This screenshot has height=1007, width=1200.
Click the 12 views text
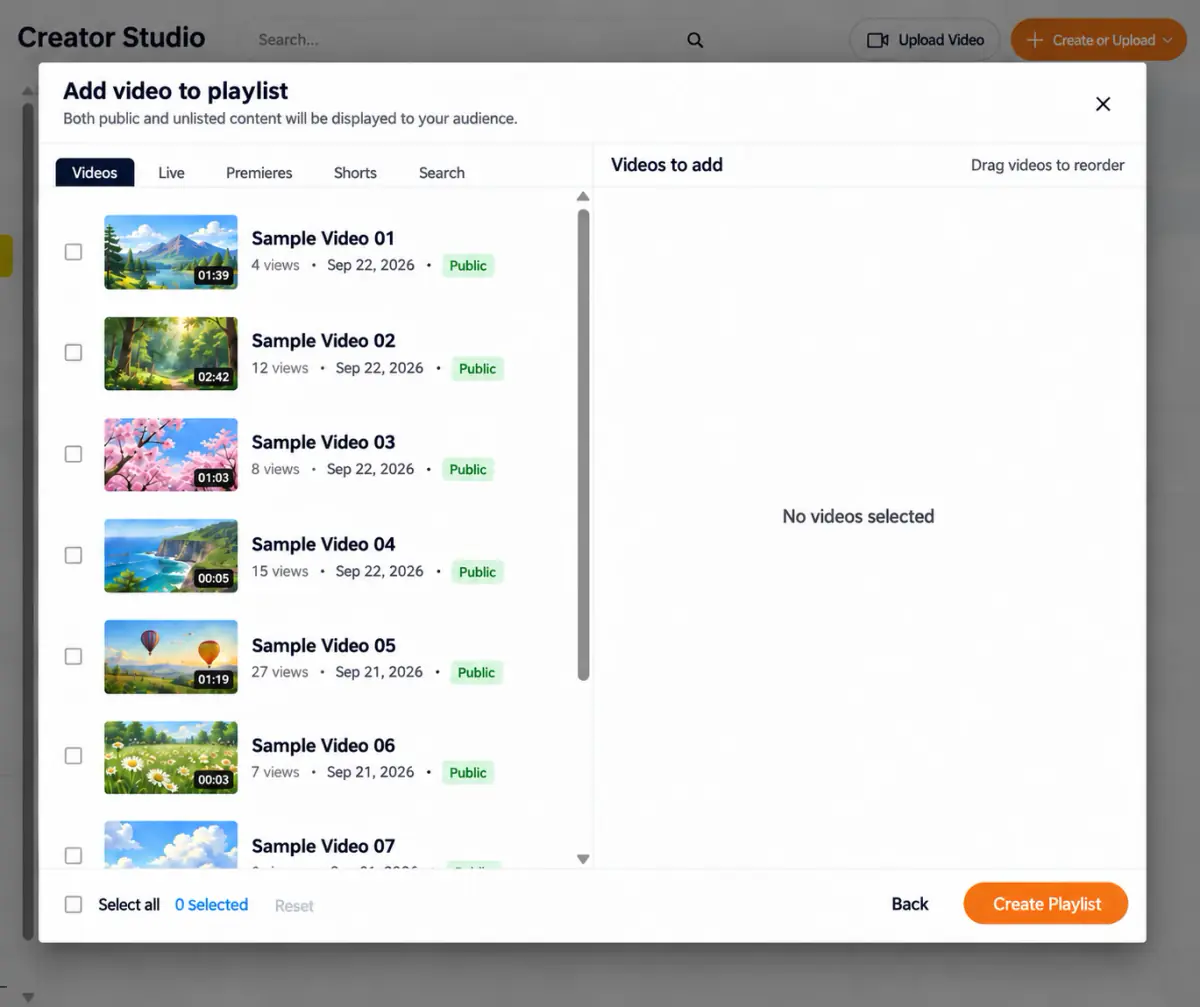(x=279, y=368)
